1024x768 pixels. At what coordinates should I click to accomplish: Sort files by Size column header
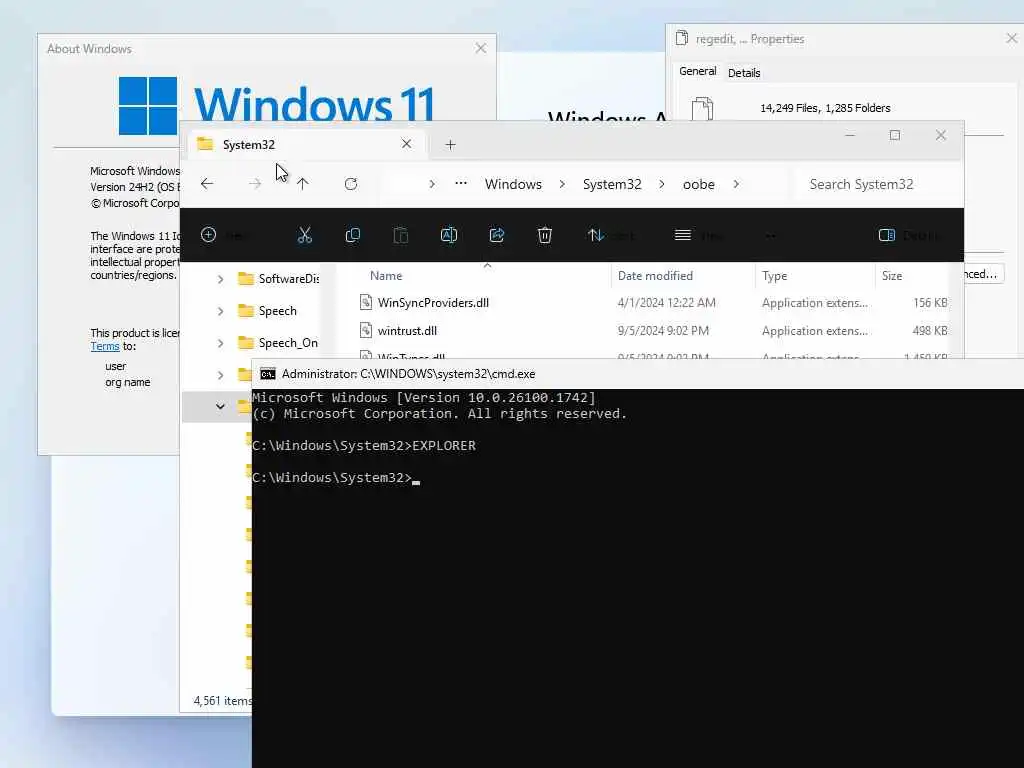[x=891, y=276]
